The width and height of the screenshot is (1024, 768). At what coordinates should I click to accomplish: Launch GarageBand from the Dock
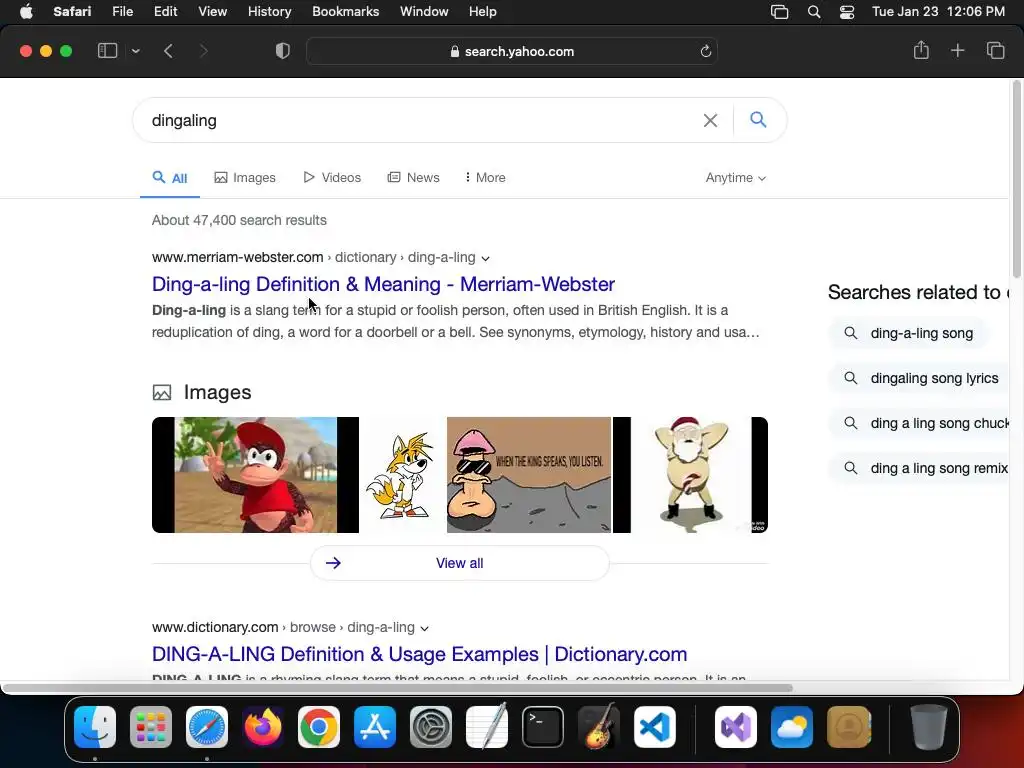coord(598,726)
